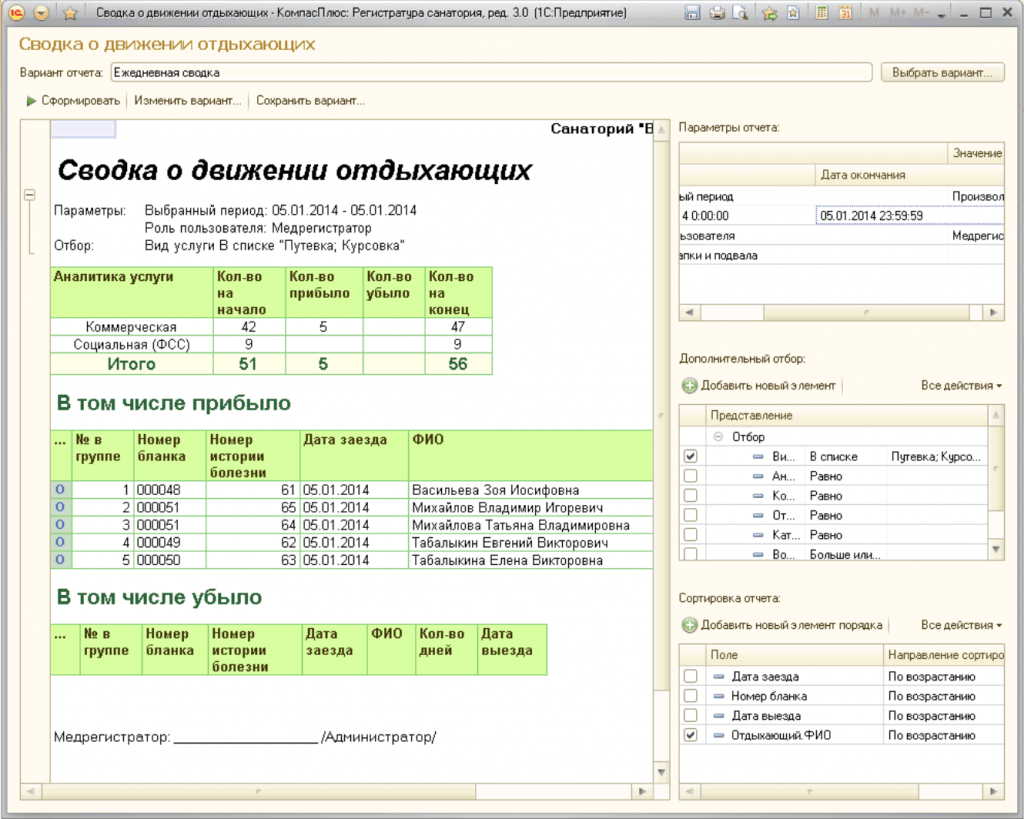This screenshot has height=819, width=1024.
Task: Click the 'O' icon beside Васильева Зоя Иосифовна
Action: click(x=59, y=490)
